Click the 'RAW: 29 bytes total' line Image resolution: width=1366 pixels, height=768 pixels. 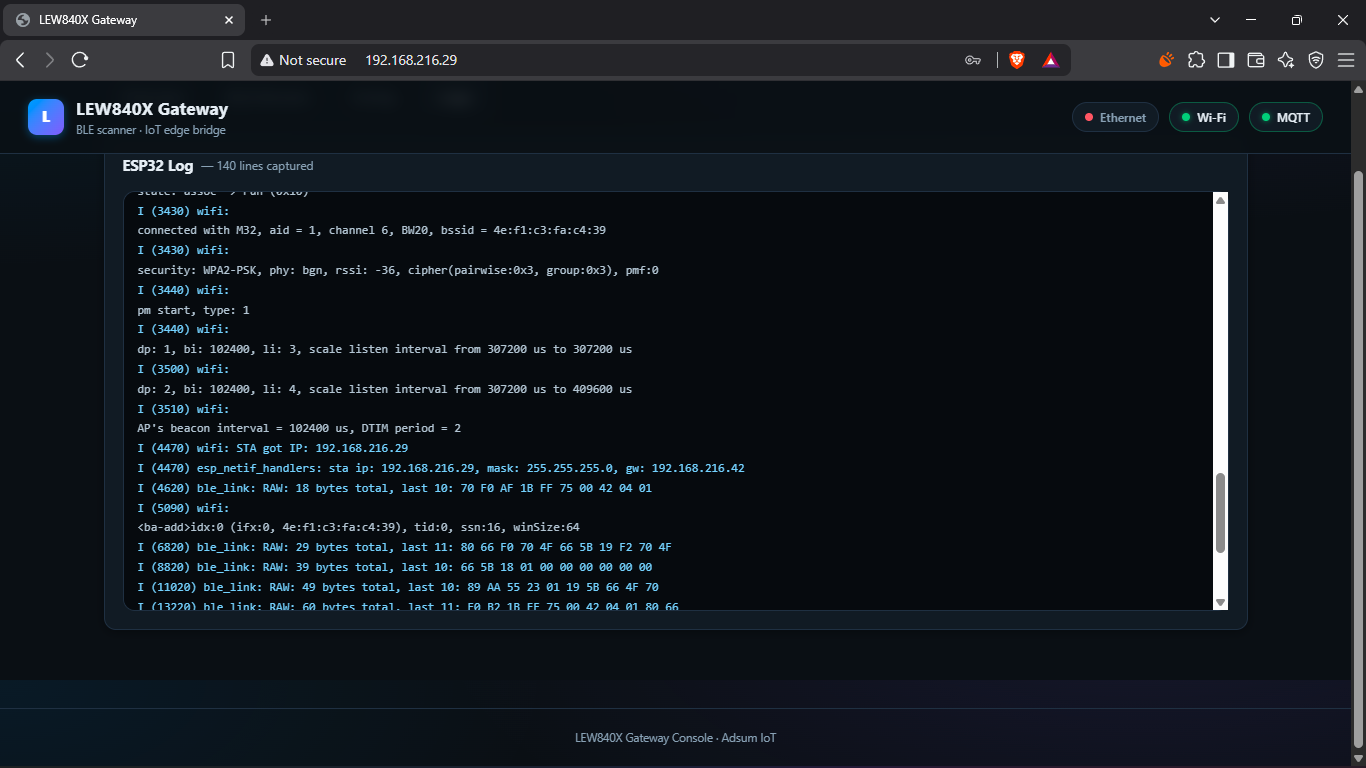pos(405,547)
